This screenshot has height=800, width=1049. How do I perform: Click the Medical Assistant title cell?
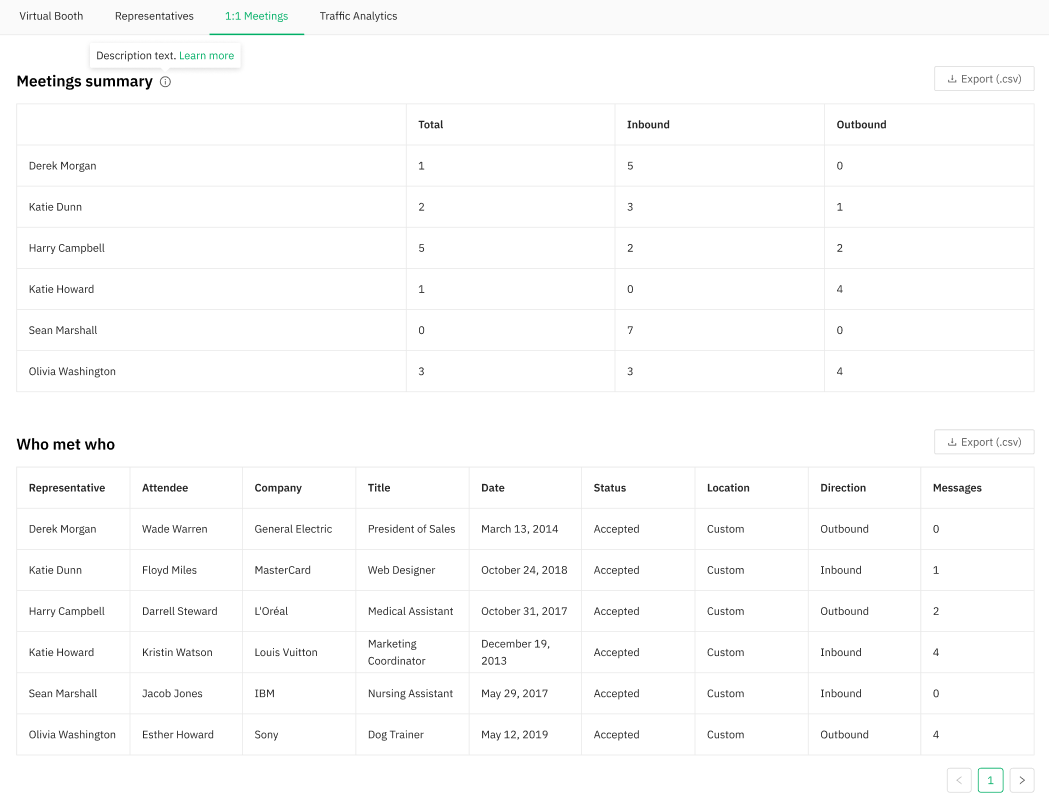tap(410, 611)
